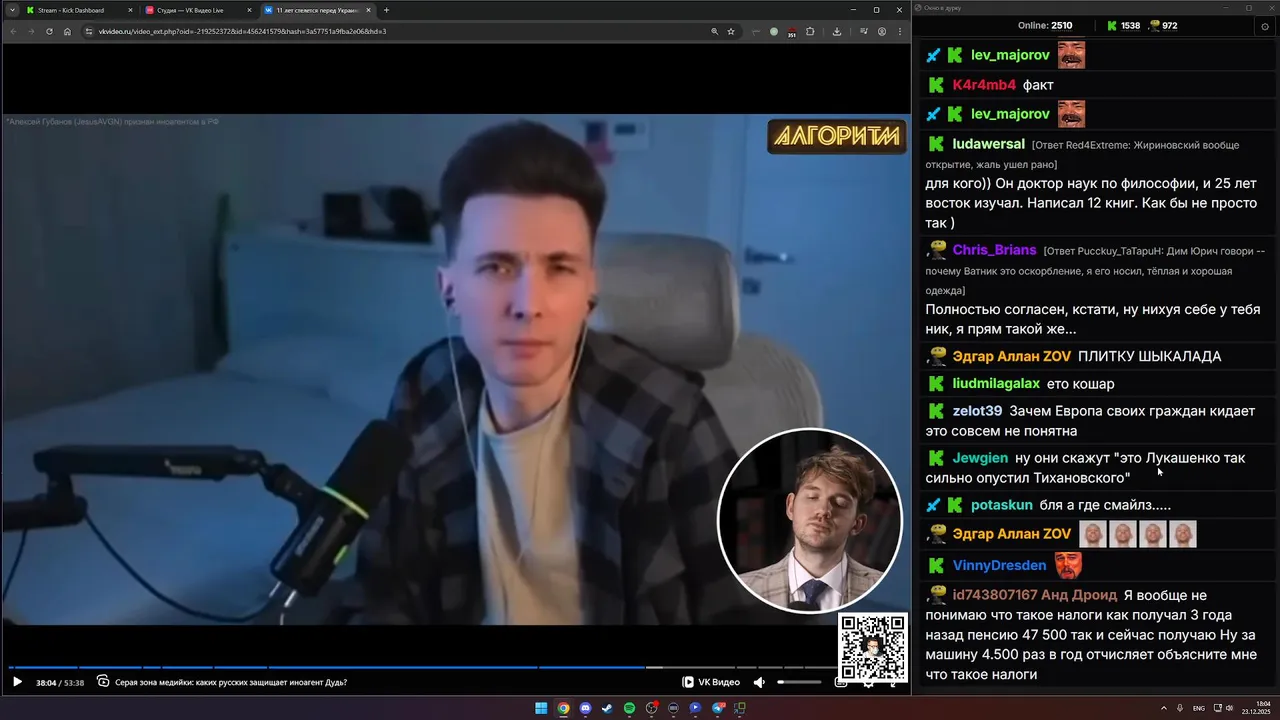The height and width of the screenshot is (720, 1280).
Task: Open site information icon in the address bar
Action: (x=89, y=31)
